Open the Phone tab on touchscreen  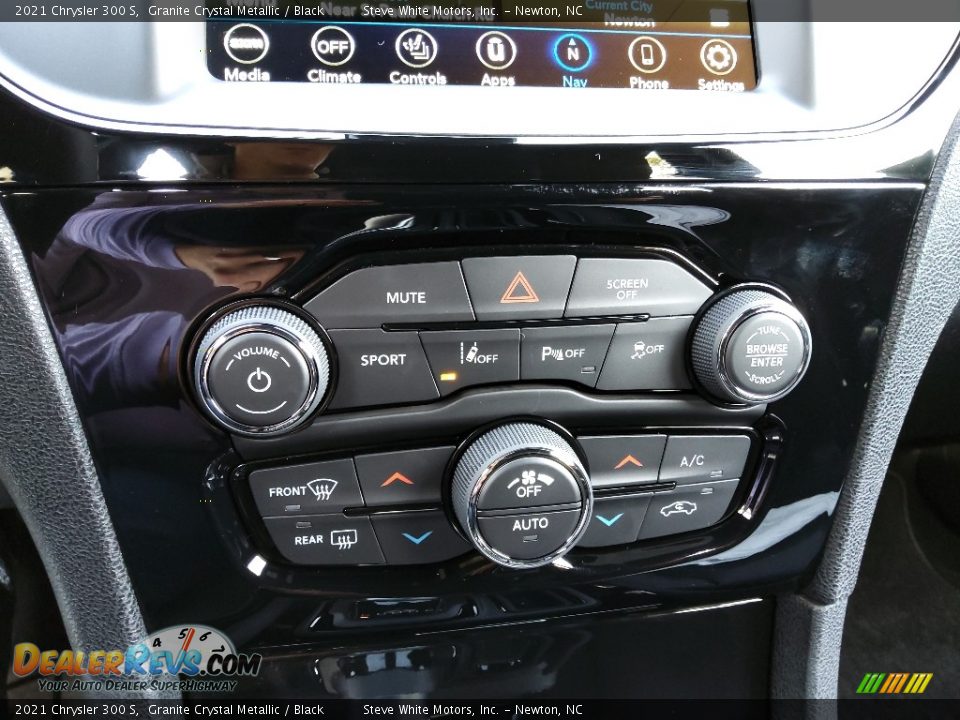[x=648, y=63]
